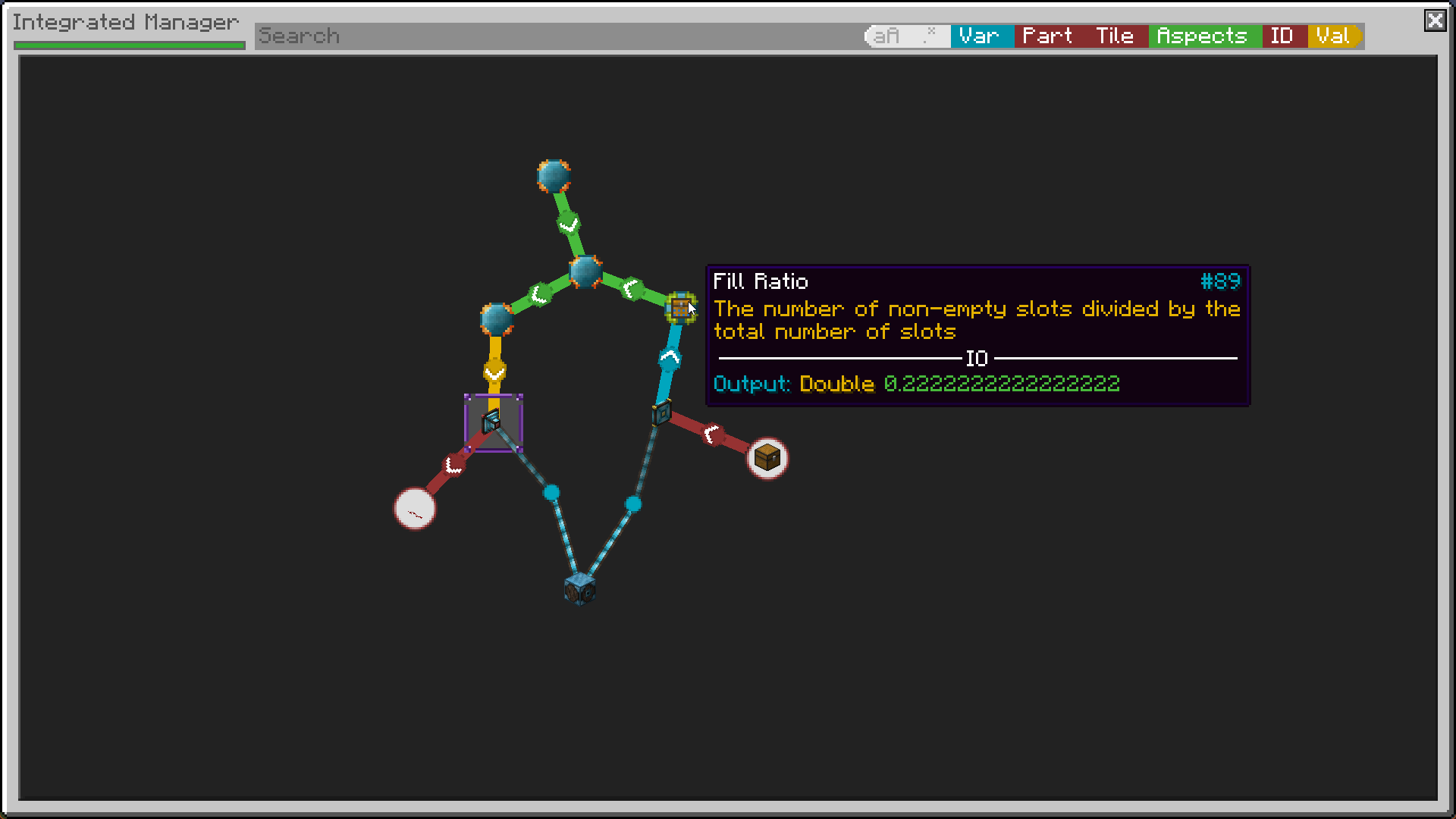The image size is (1456, 819).
Task: Toggle the Var filter
Action: click(x=980, y=36)
